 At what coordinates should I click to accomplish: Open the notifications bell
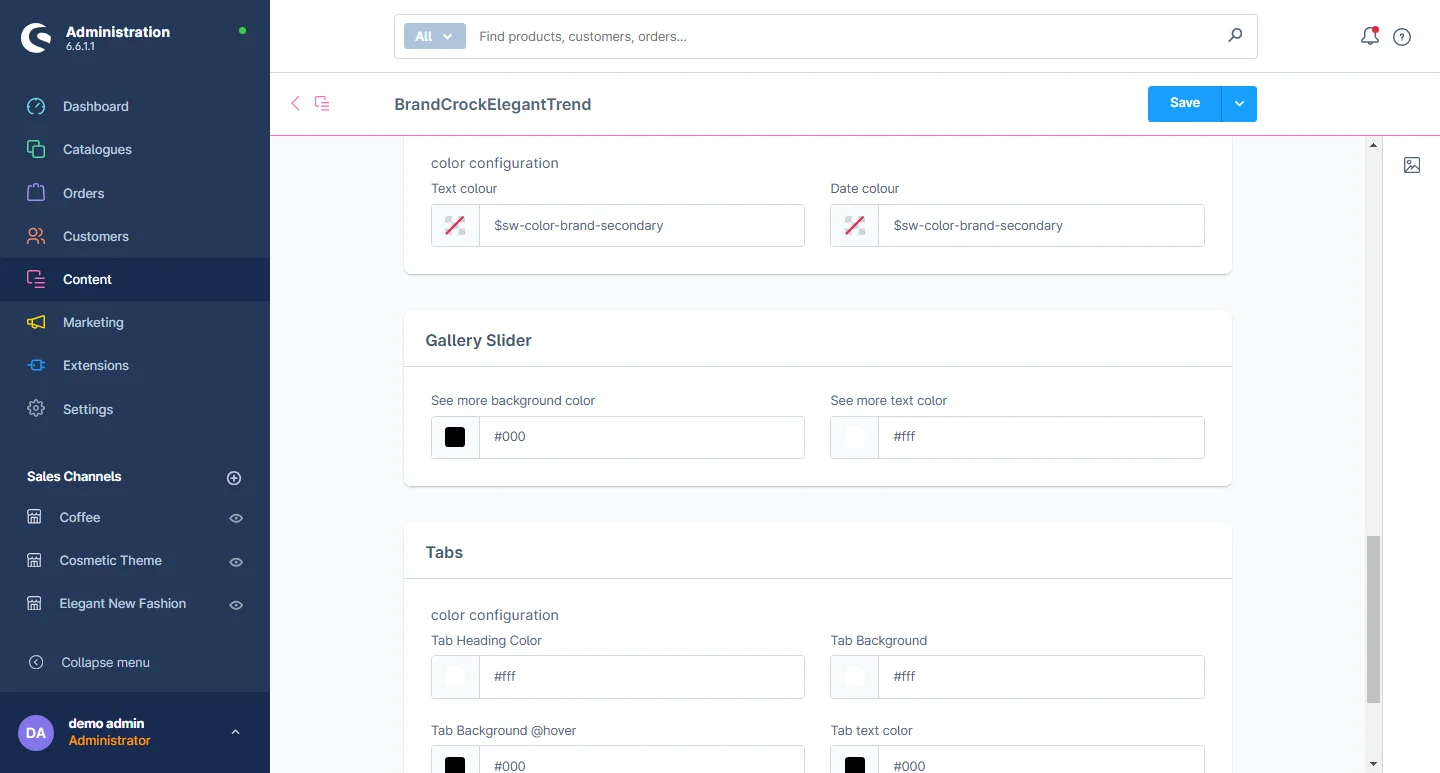tap(1369, 37)
